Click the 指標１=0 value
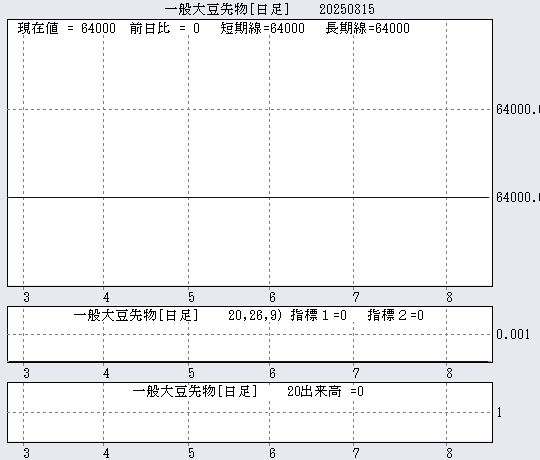This screenshot has height=460, width=540. point(319,315)
